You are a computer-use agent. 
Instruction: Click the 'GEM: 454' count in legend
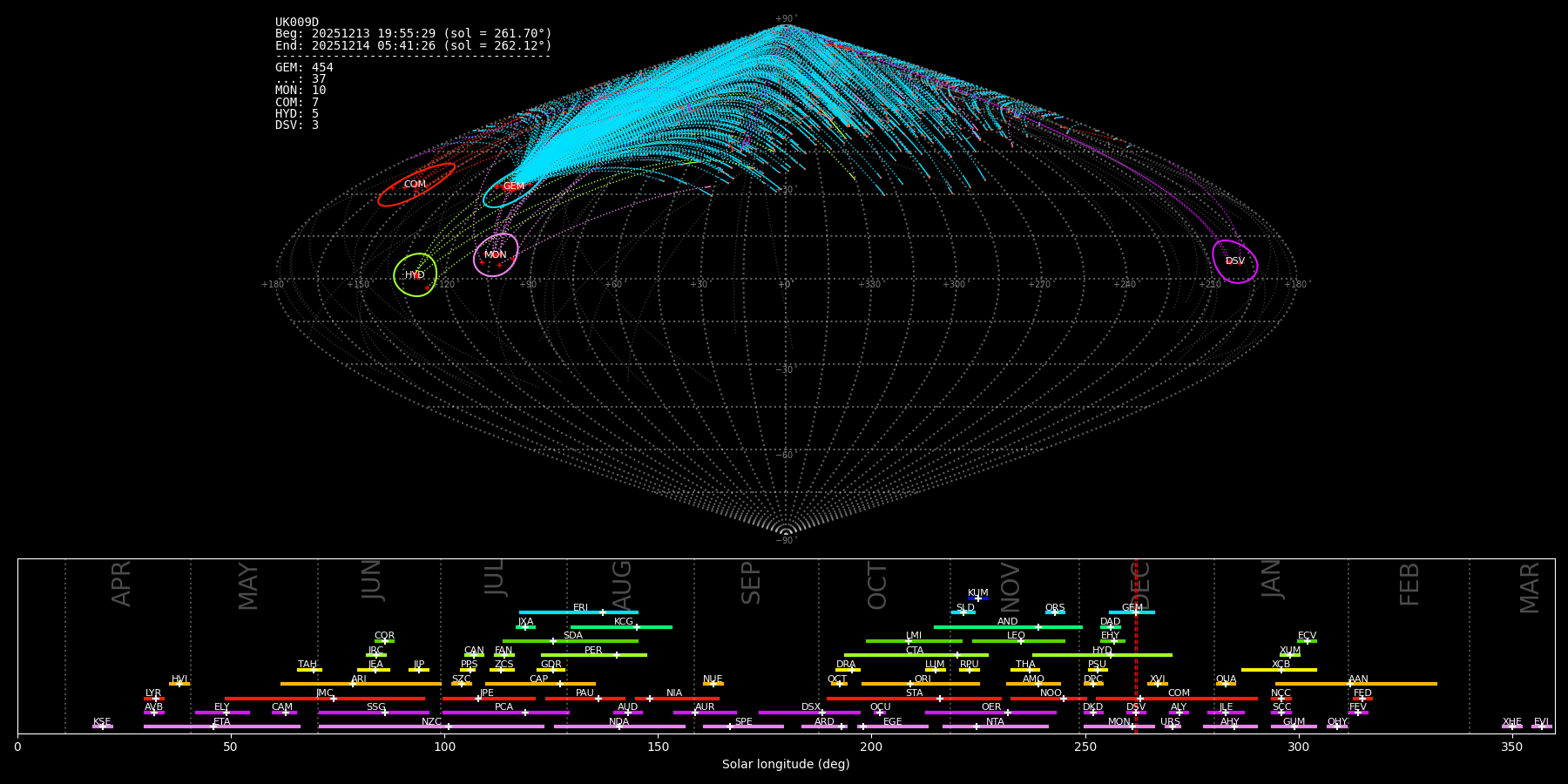[304, 68]
